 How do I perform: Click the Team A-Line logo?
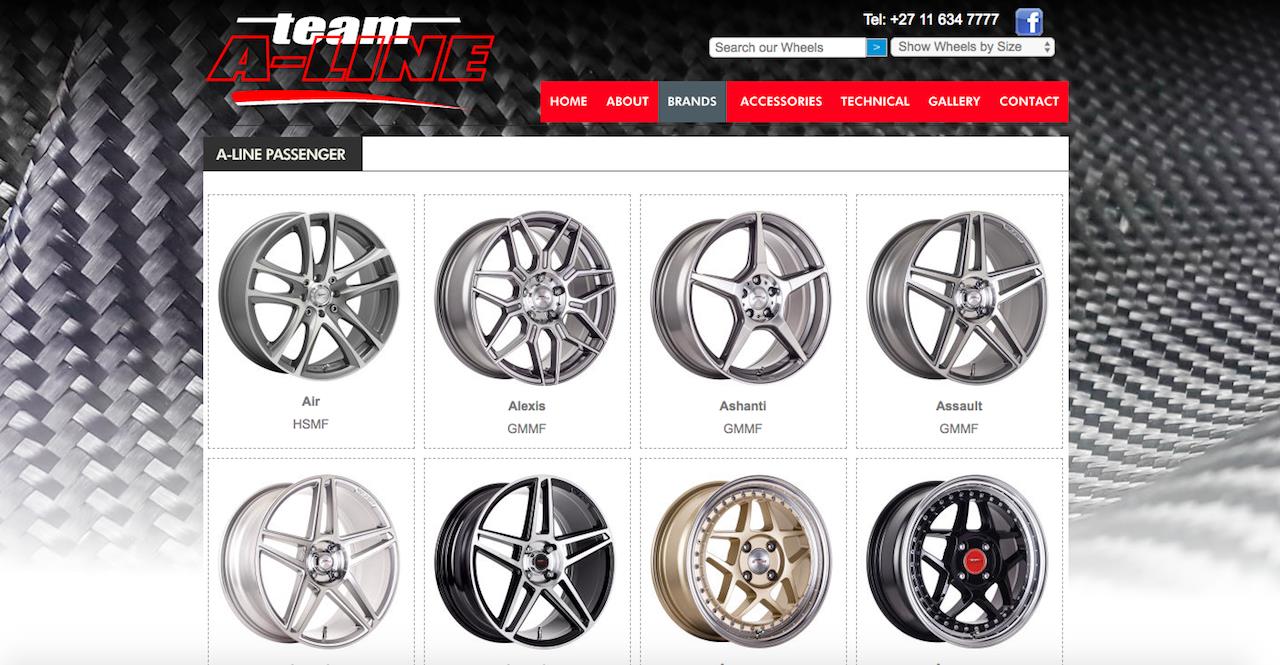coord(352,60)
